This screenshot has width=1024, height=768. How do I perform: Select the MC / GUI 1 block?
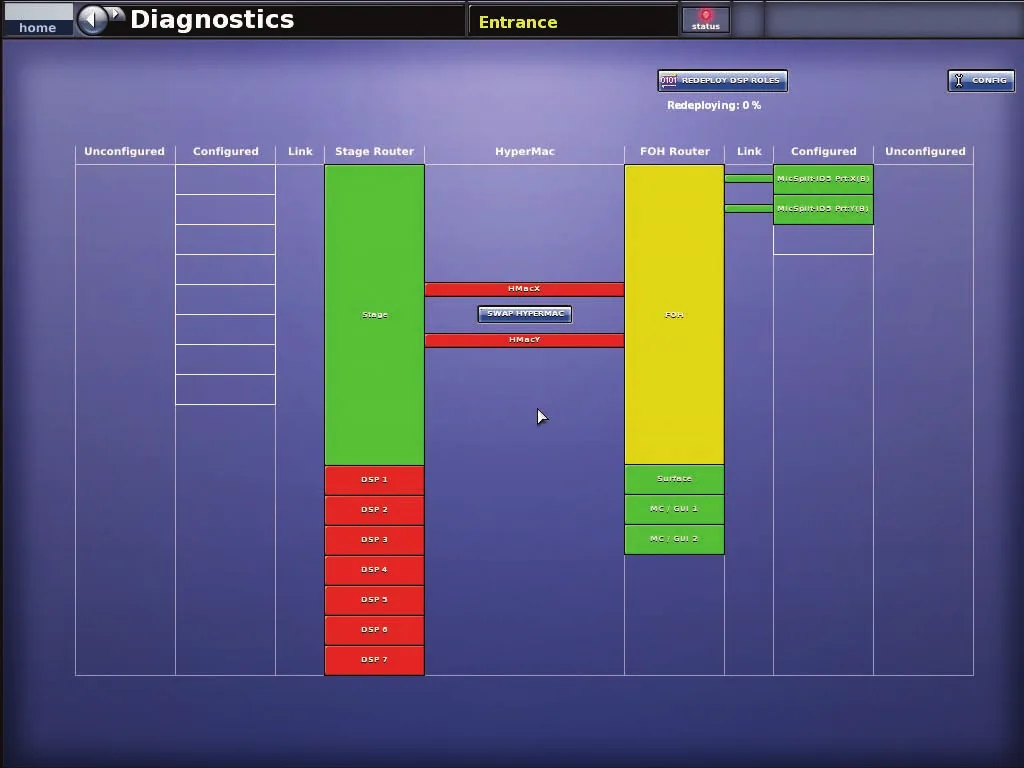(674, 509)
